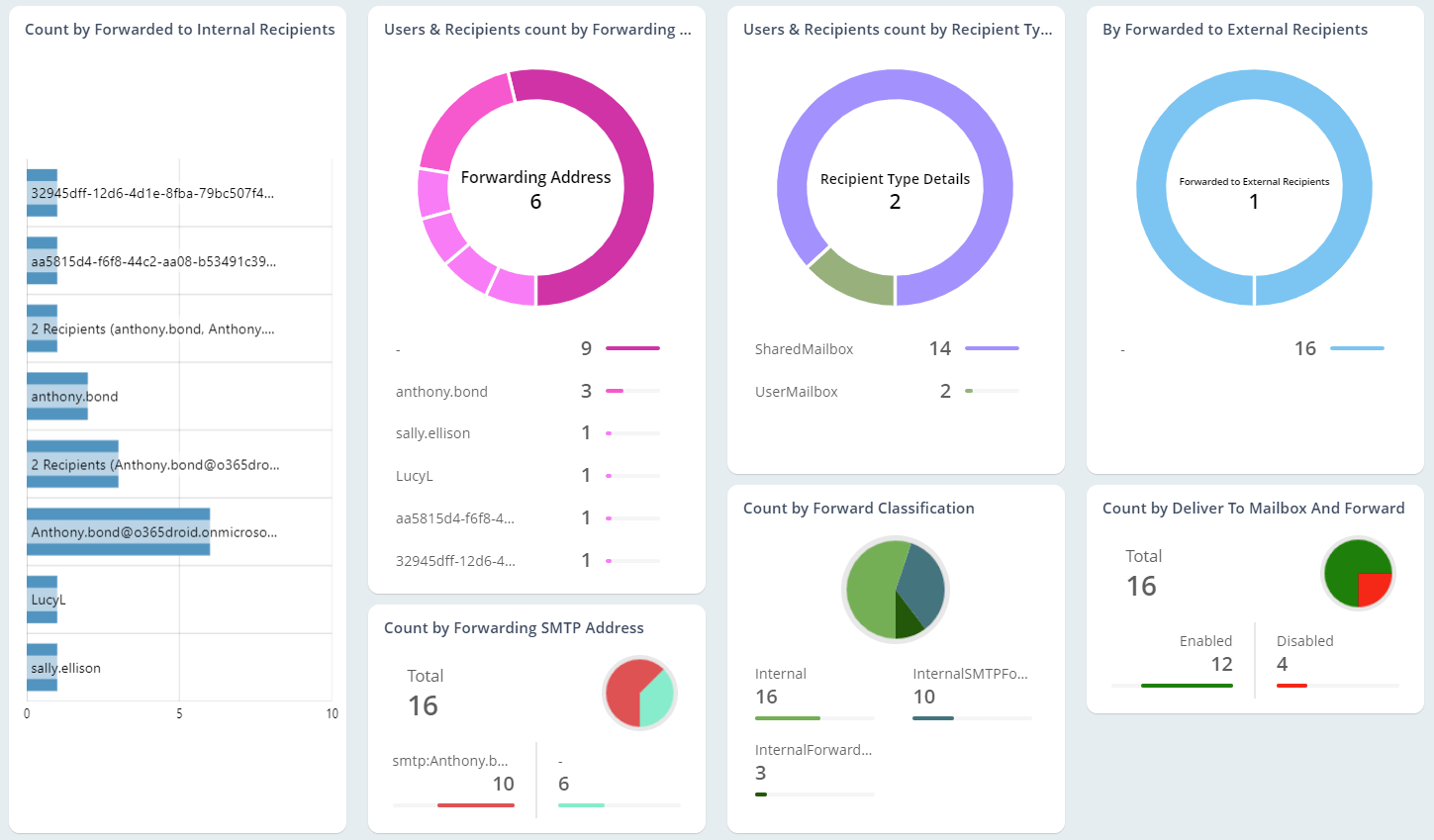Screen dimensions: 1434x840
Task: Click the LucyL bar in the bar chart
Action: pyautogui.click(x=43, y=600)
